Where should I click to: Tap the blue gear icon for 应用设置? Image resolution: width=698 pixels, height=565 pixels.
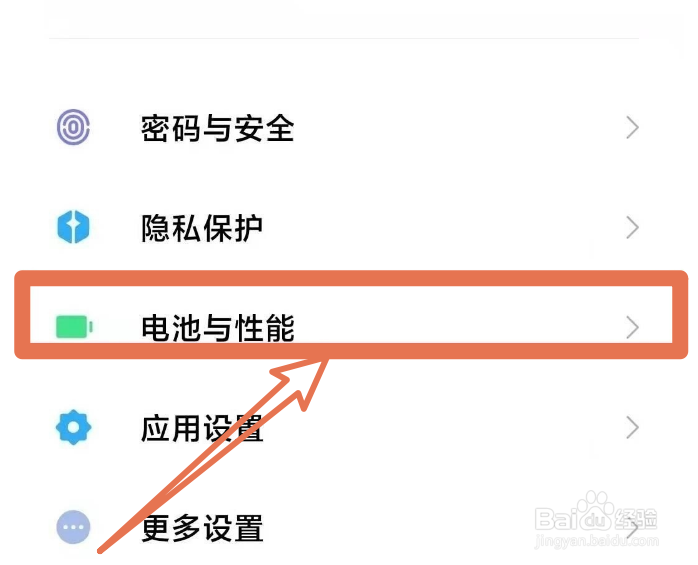pos(73,428)
